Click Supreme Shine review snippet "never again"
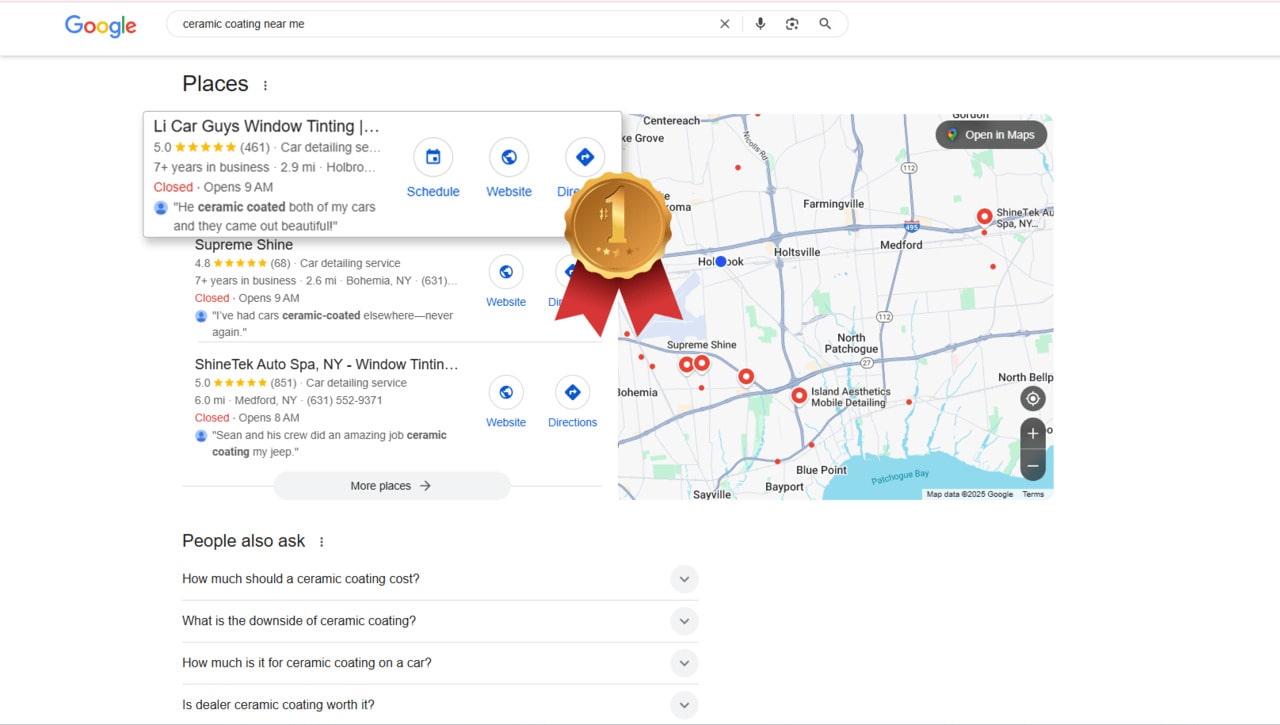This screenshot has width=1280, height=725. [x=332, y=324]
